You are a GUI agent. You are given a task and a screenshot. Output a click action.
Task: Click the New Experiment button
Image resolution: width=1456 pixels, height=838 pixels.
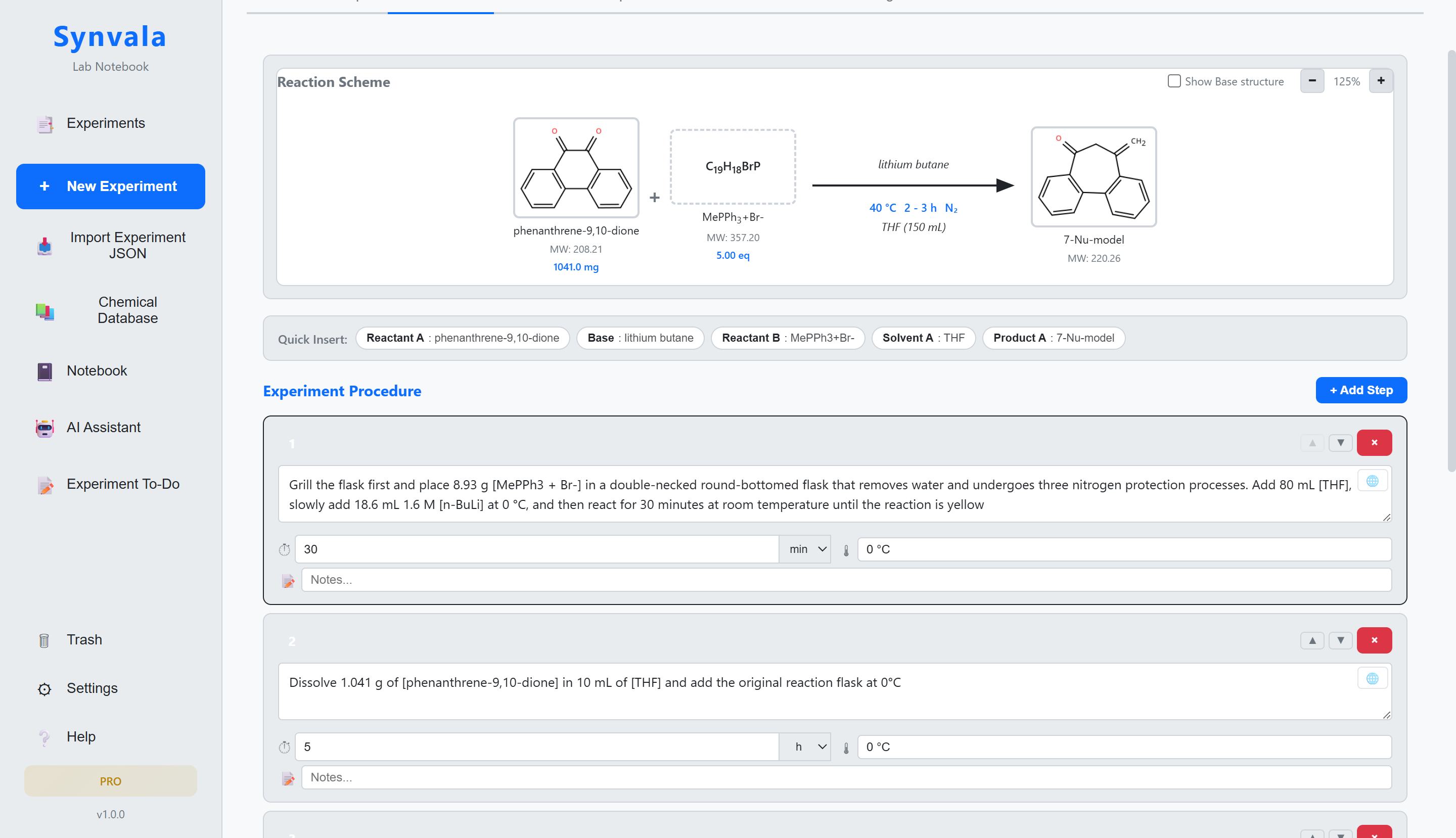[x=111, y=187]
